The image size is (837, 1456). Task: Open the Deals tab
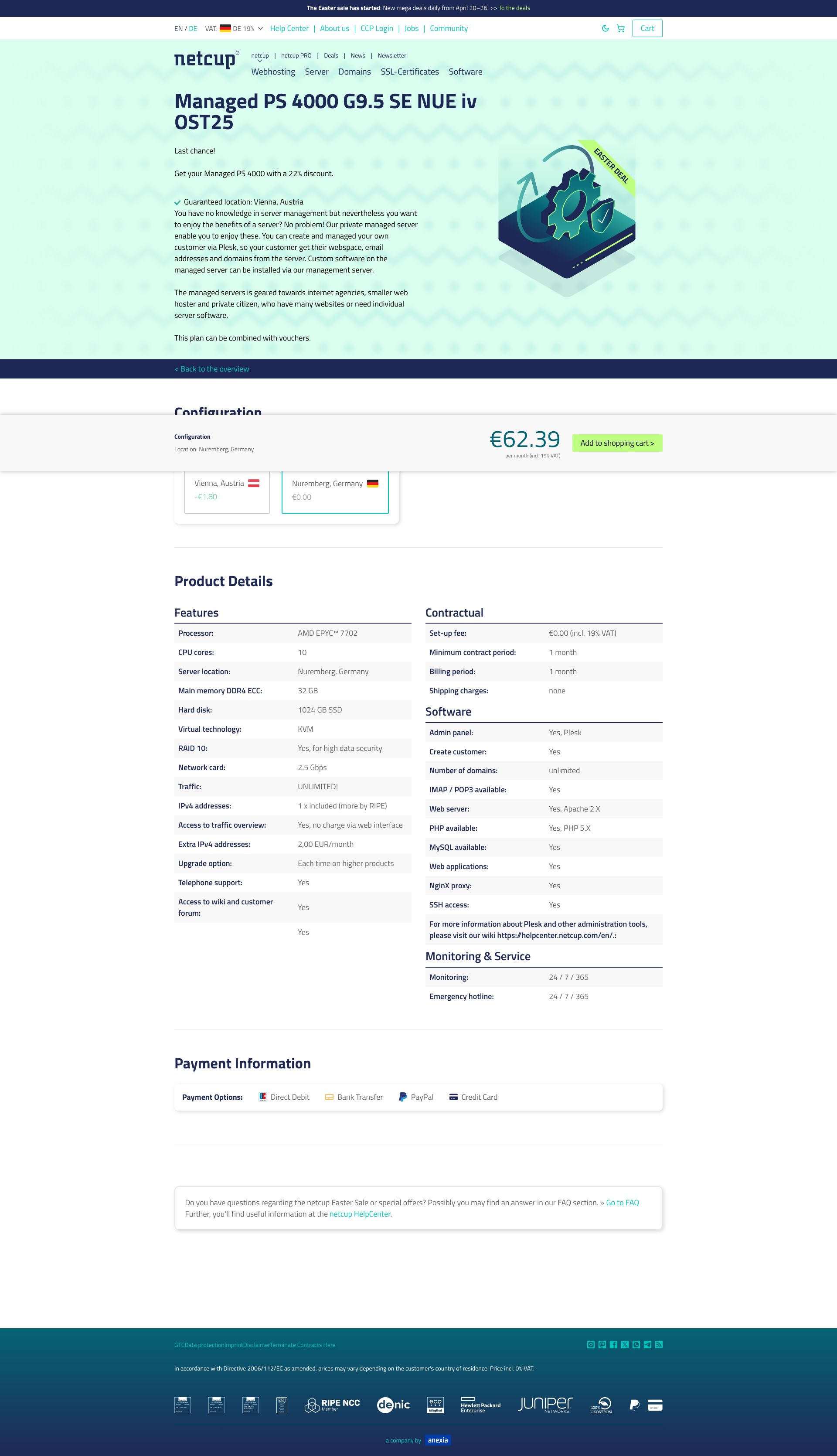pyautogui.click(x=331, y=56)
